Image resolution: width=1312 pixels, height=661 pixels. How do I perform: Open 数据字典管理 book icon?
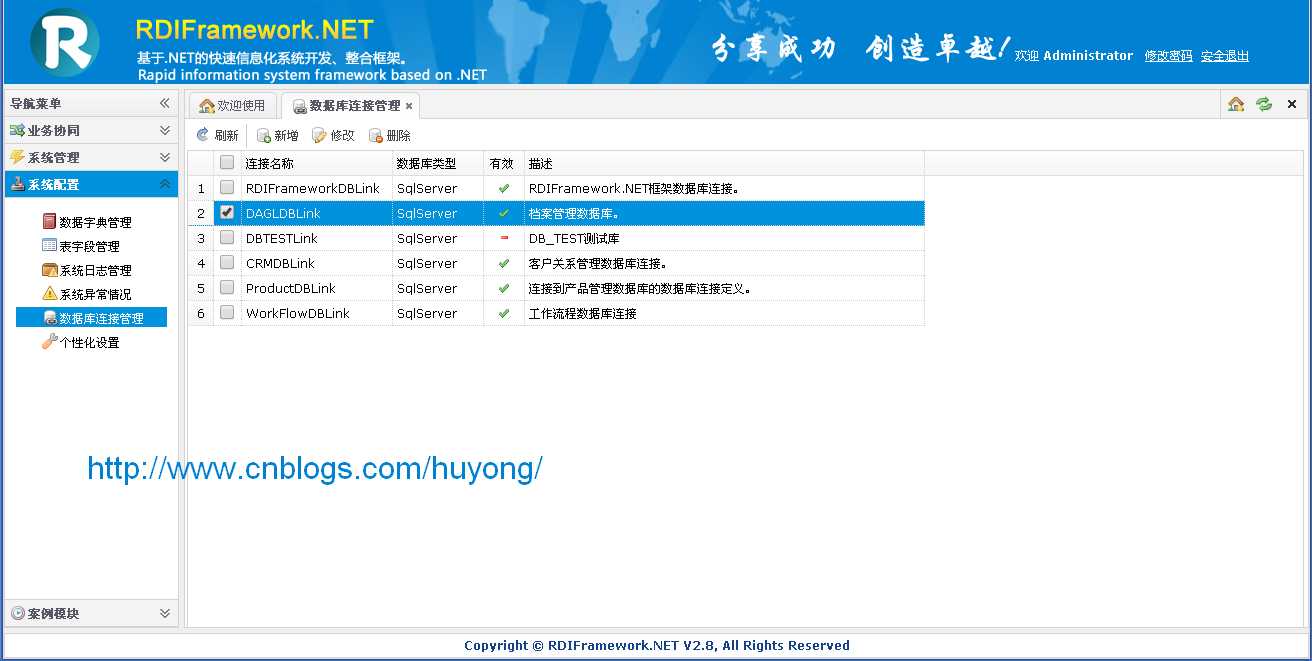click(x=49, y=222)
